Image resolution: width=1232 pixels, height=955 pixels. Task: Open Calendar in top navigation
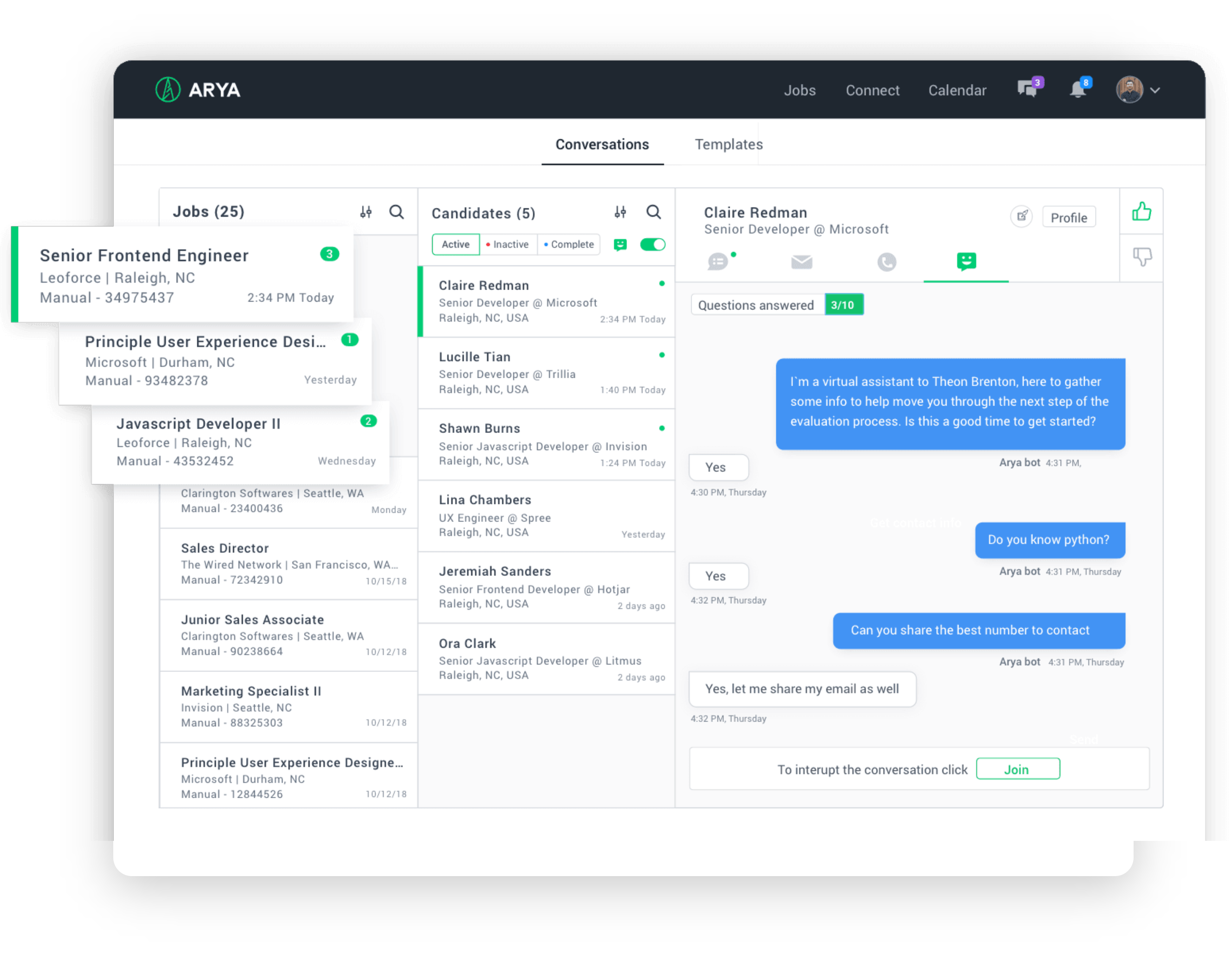[957, 90]
